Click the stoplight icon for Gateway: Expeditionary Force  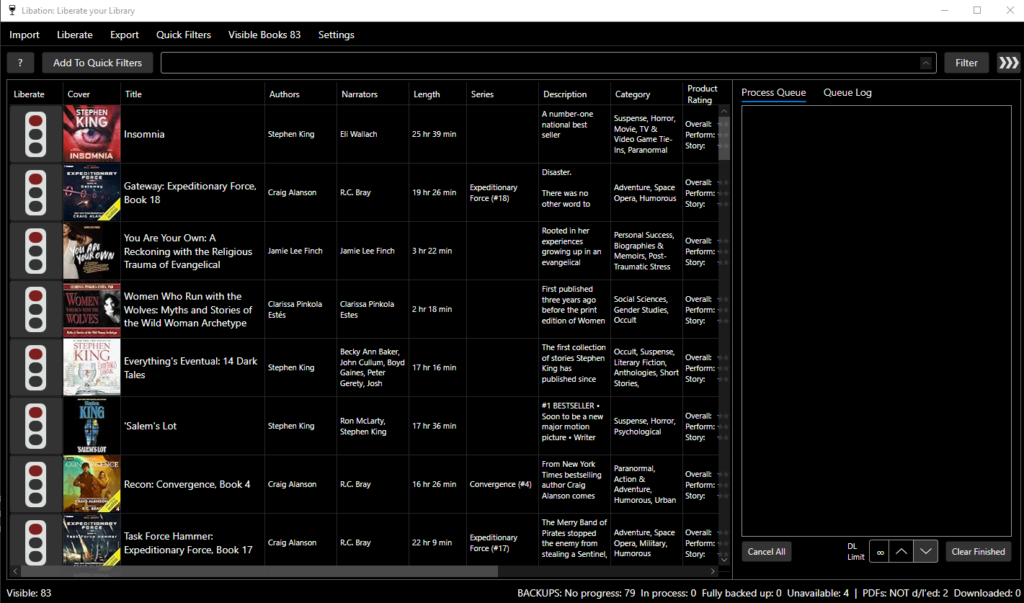[35, 193]
